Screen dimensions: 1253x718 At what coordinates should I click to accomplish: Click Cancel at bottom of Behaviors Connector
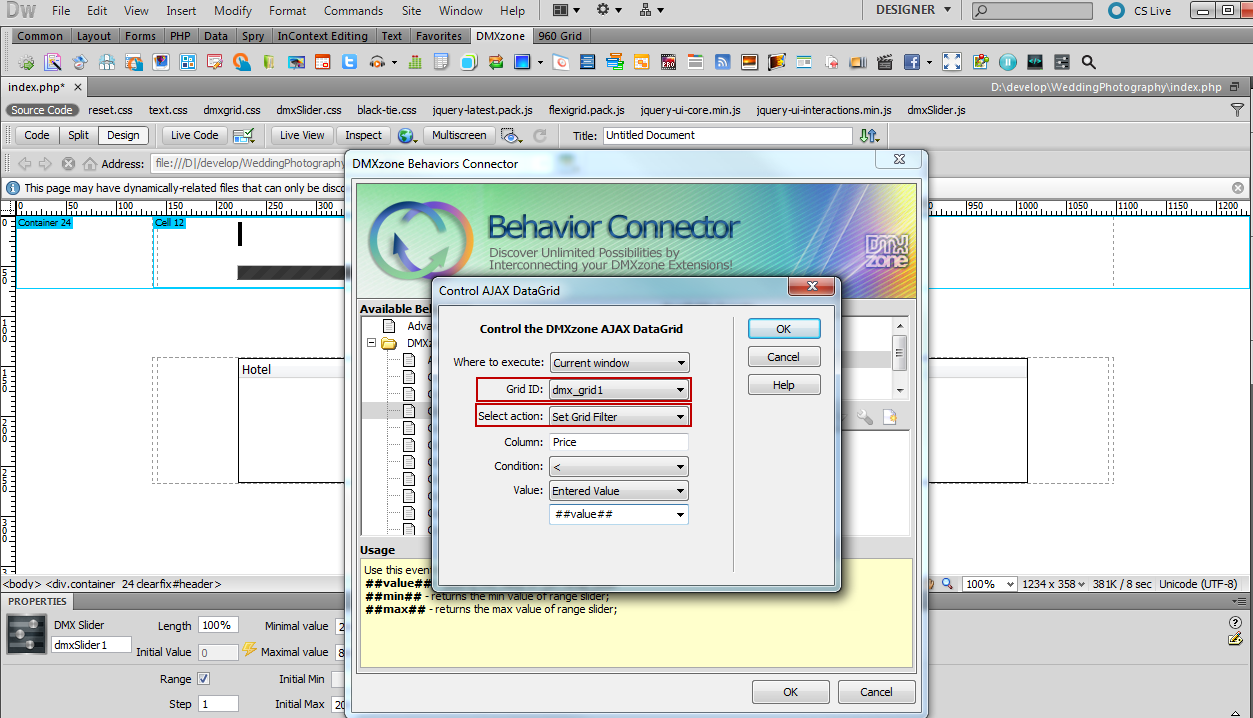click(876, 692)
